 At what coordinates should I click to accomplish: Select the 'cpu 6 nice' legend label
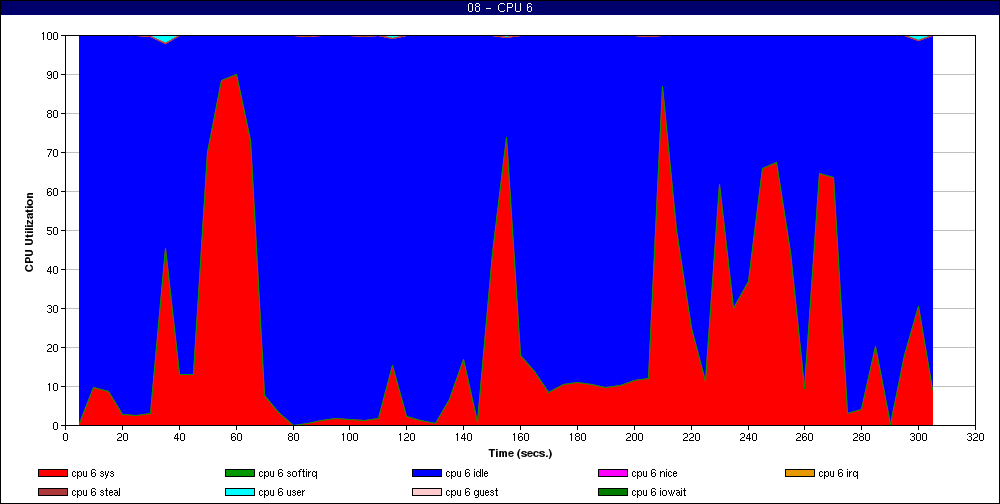654,473
